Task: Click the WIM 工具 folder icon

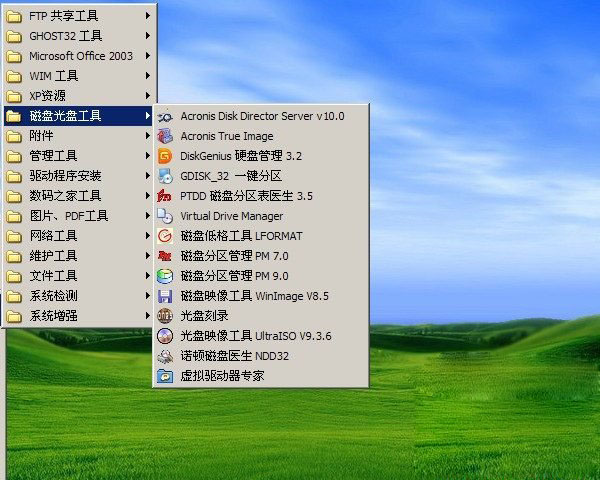Action: point(14,76)
